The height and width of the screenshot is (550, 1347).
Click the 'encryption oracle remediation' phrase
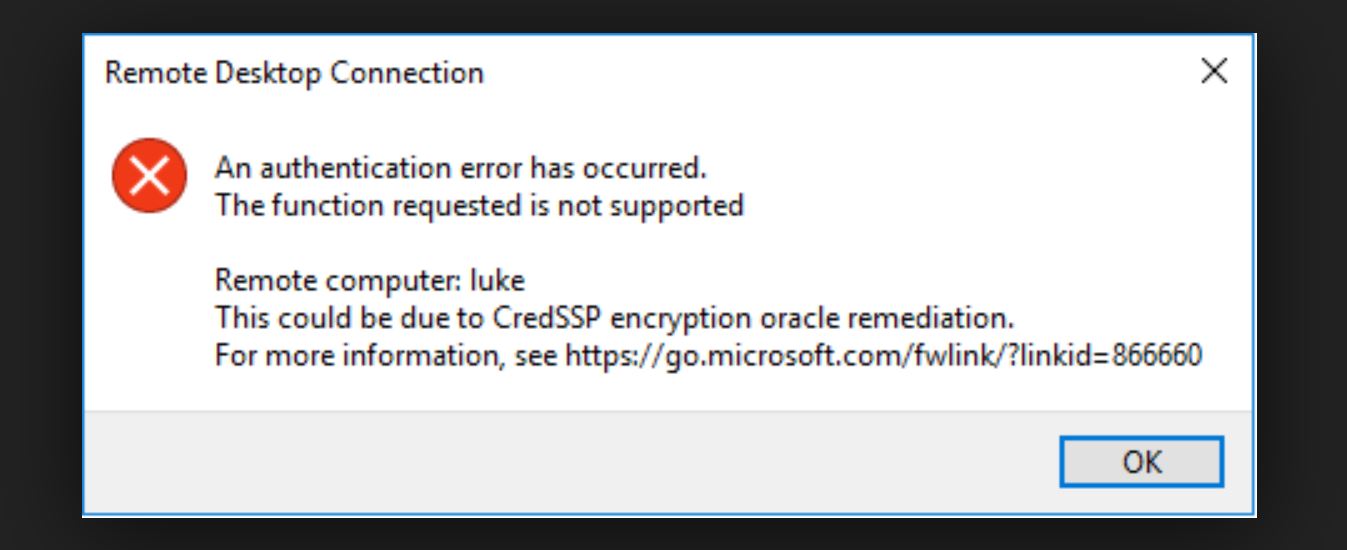click(x=813, y=318)
